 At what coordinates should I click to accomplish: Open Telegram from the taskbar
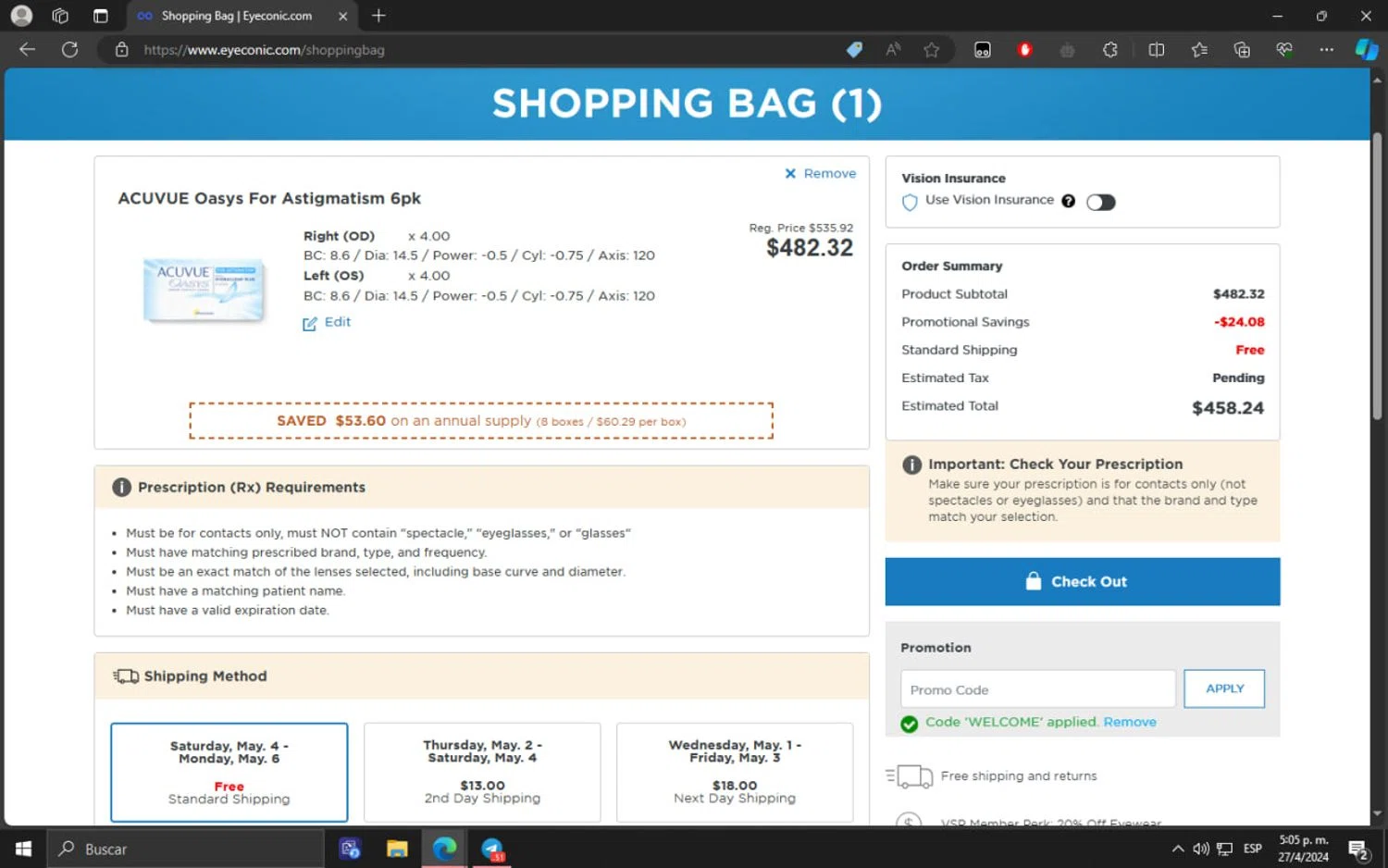[x=492, y=849]
